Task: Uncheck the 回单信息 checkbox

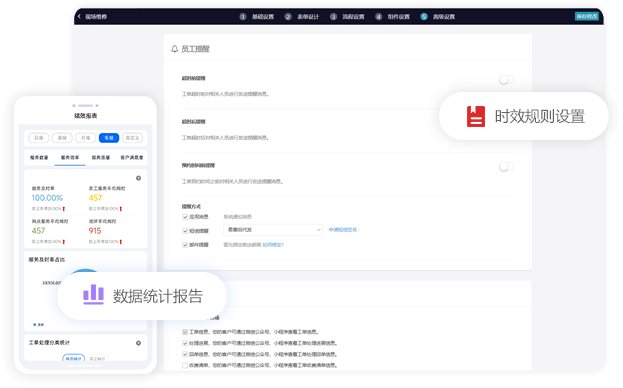Action: (185, 354)
